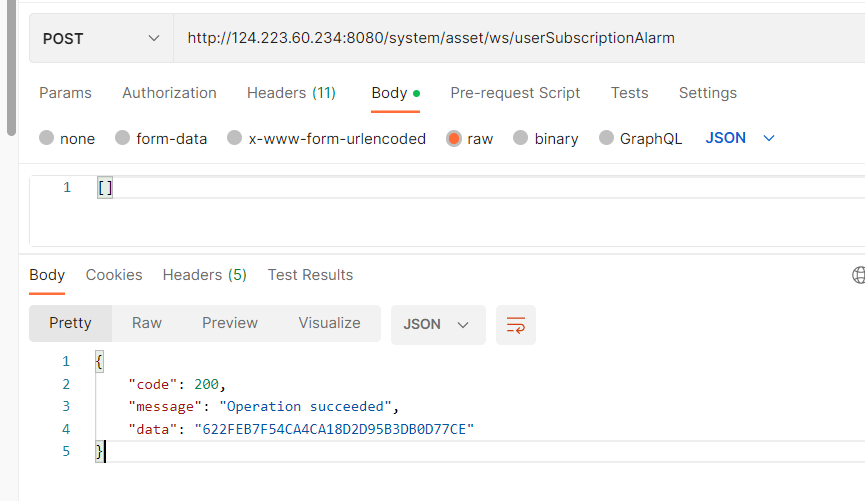The image size is (865, 501).
Task: Click the globe icon beside response tabs
Action: click(858, 275)
